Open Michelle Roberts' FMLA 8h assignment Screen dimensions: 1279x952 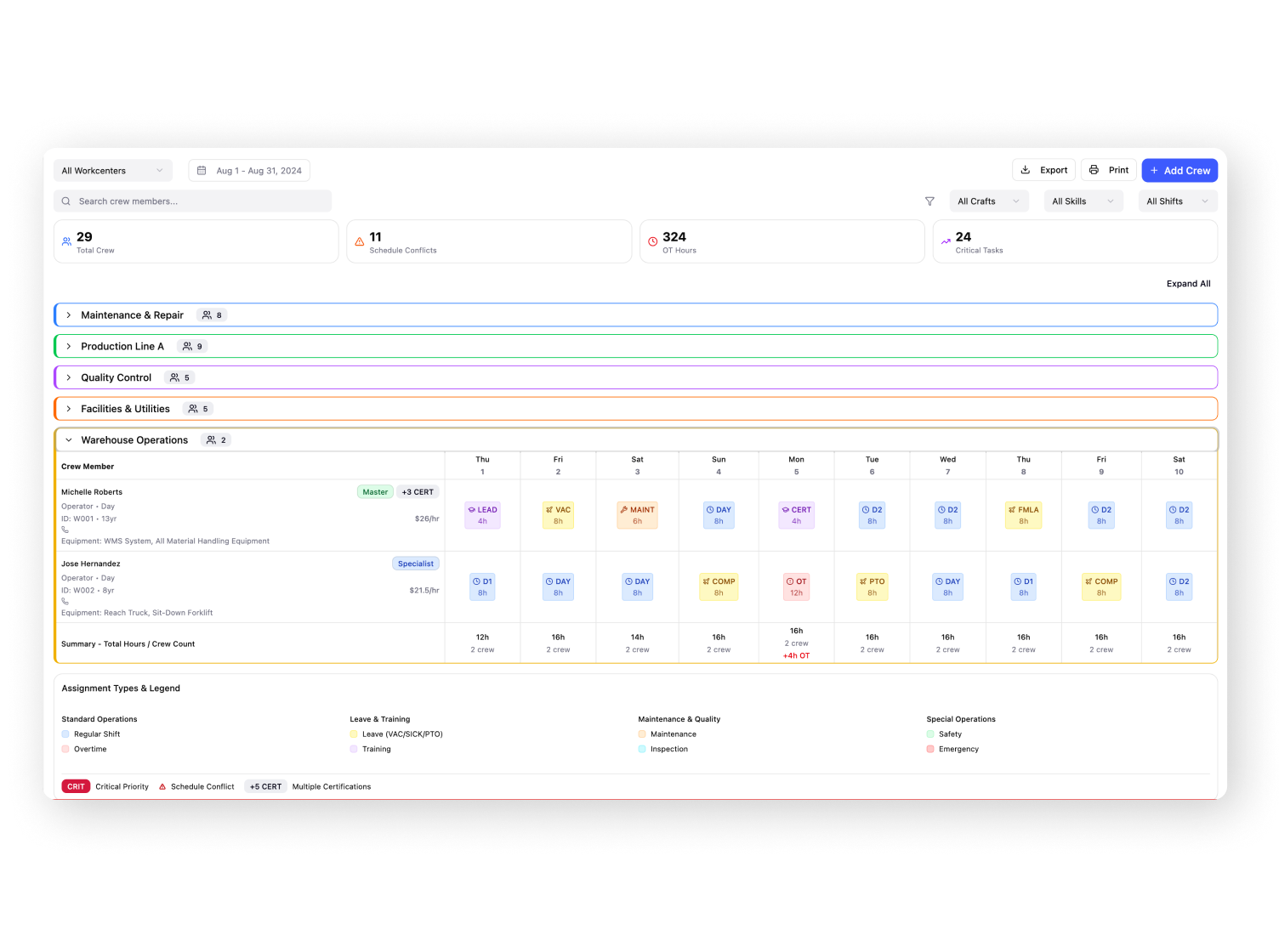coord(1023,516)
